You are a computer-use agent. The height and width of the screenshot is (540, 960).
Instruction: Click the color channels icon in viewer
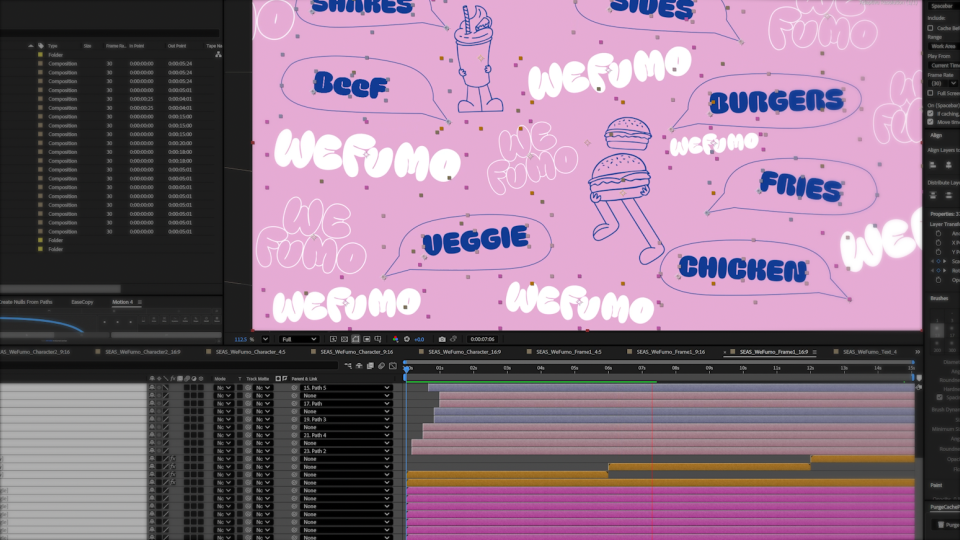pyautogui.click(x=395, y=339)
